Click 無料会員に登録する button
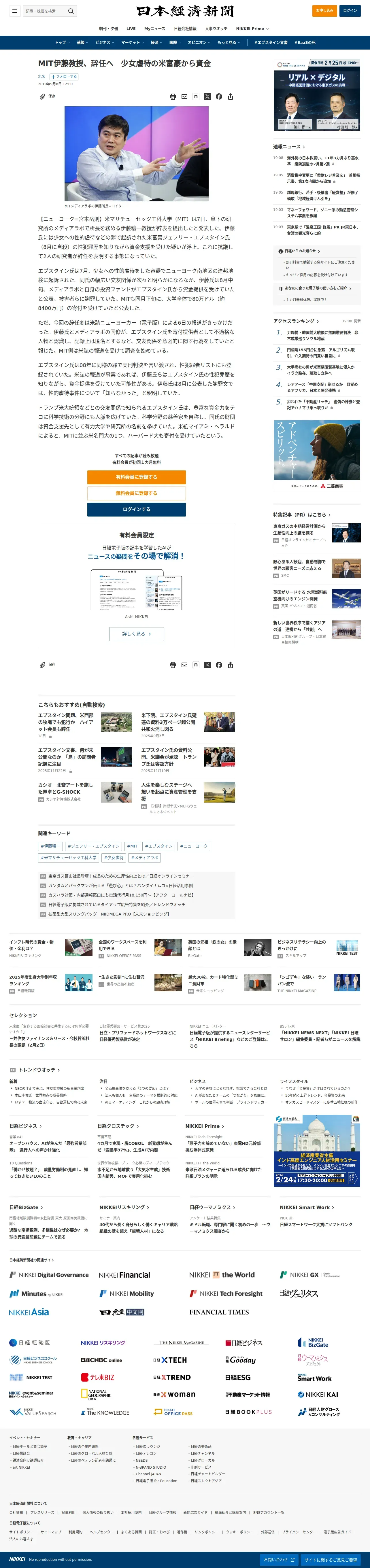Viewport: 370px width, 1568px height. (136, 493)
